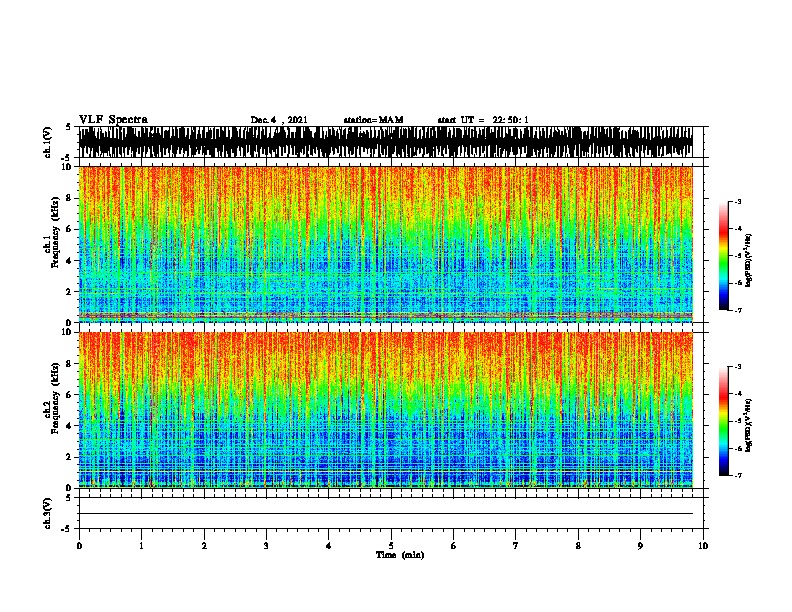
Task: Click the '3' tick on time axis
Action: pos(266,546)
